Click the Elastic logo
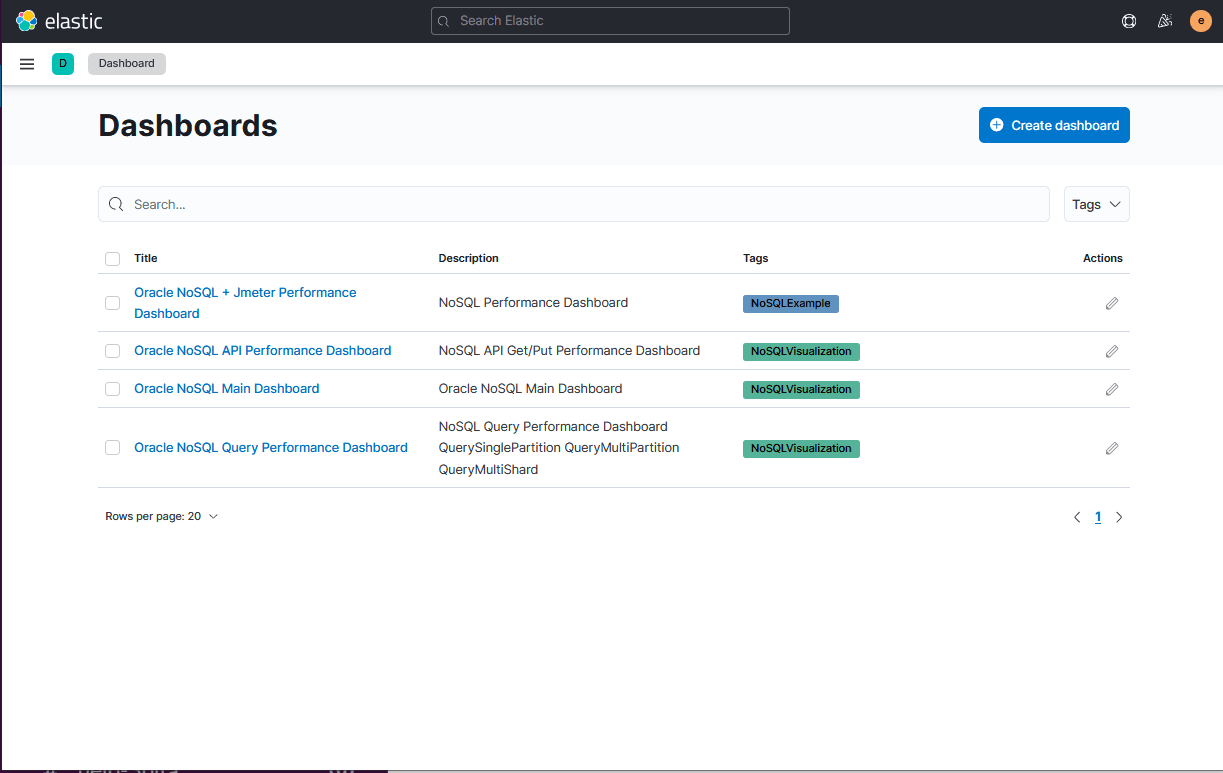 (59, 21)
